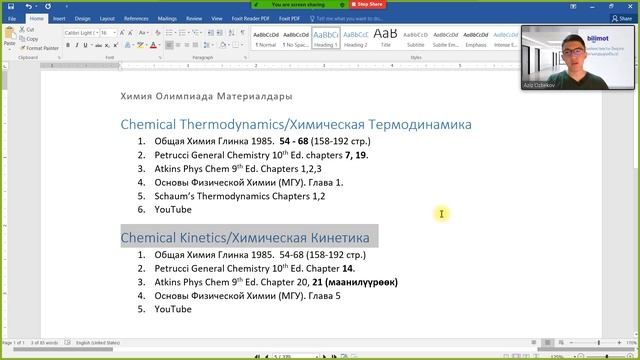Image resolution: width=640 pixels, height=360 pixels.
Task: Save the document with the Save icon
Action: 11,6
